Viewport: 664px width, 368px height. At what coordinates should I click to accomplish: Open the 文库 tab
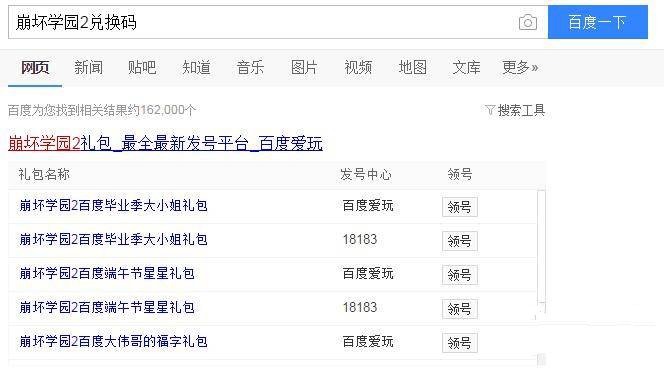point(466,68)
